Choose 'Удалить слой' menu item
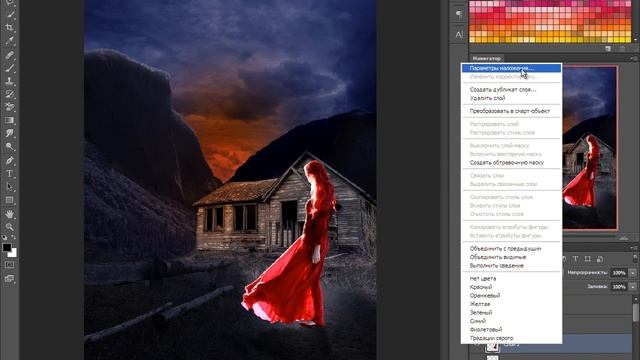Screen dimensions: 640x360 pos(511,98)
